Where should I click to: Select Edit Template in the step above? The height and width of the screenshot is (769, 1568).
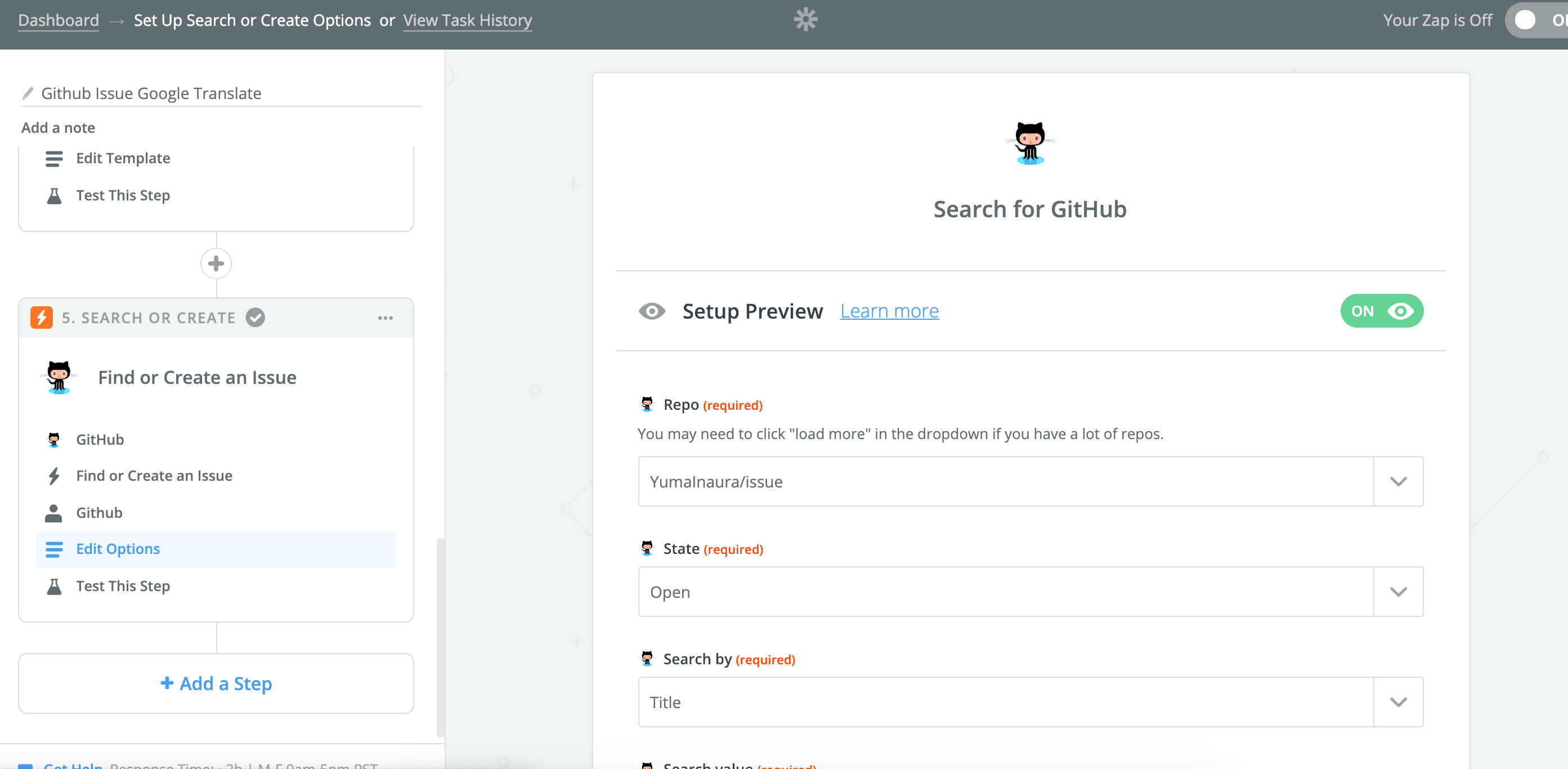[x=123, y=158]
